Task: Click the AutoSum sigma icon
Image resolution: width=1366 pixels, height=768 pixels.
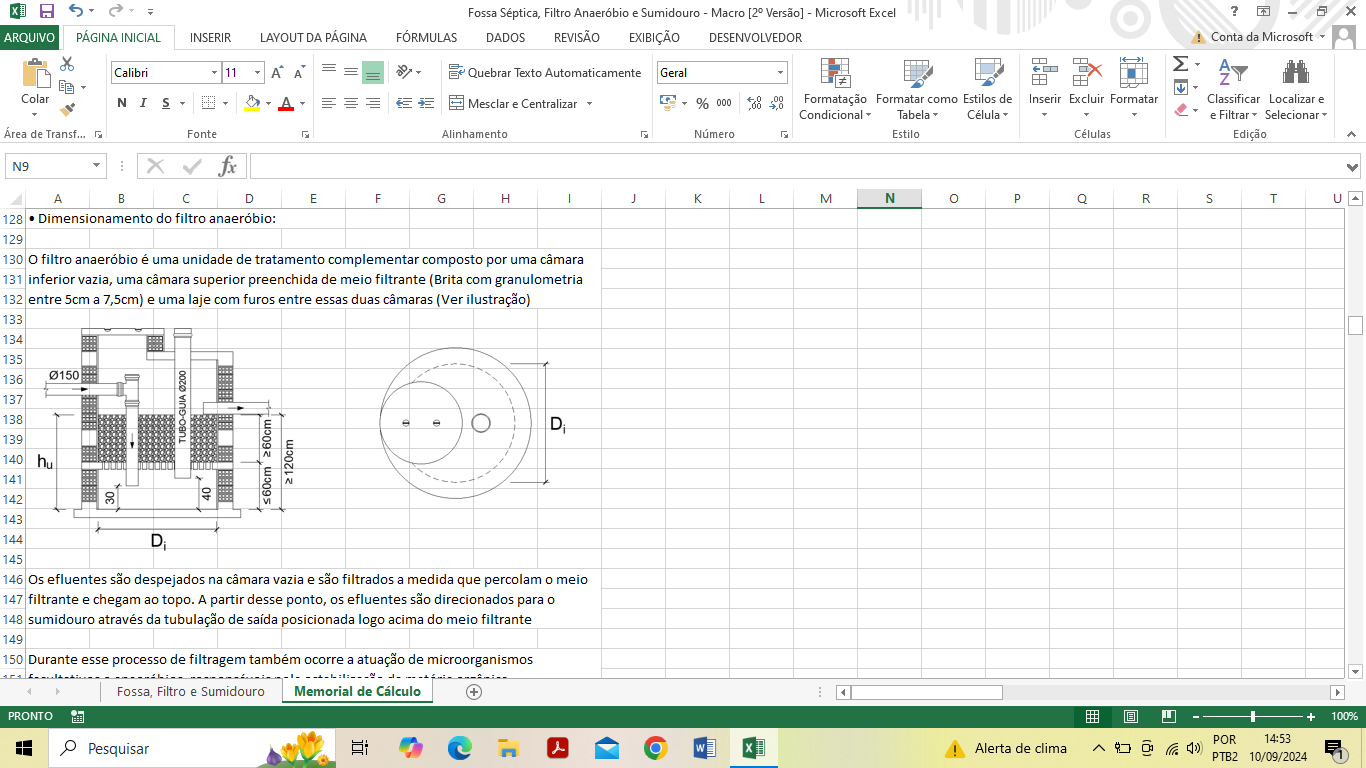Action: (x=1180, y=64)
